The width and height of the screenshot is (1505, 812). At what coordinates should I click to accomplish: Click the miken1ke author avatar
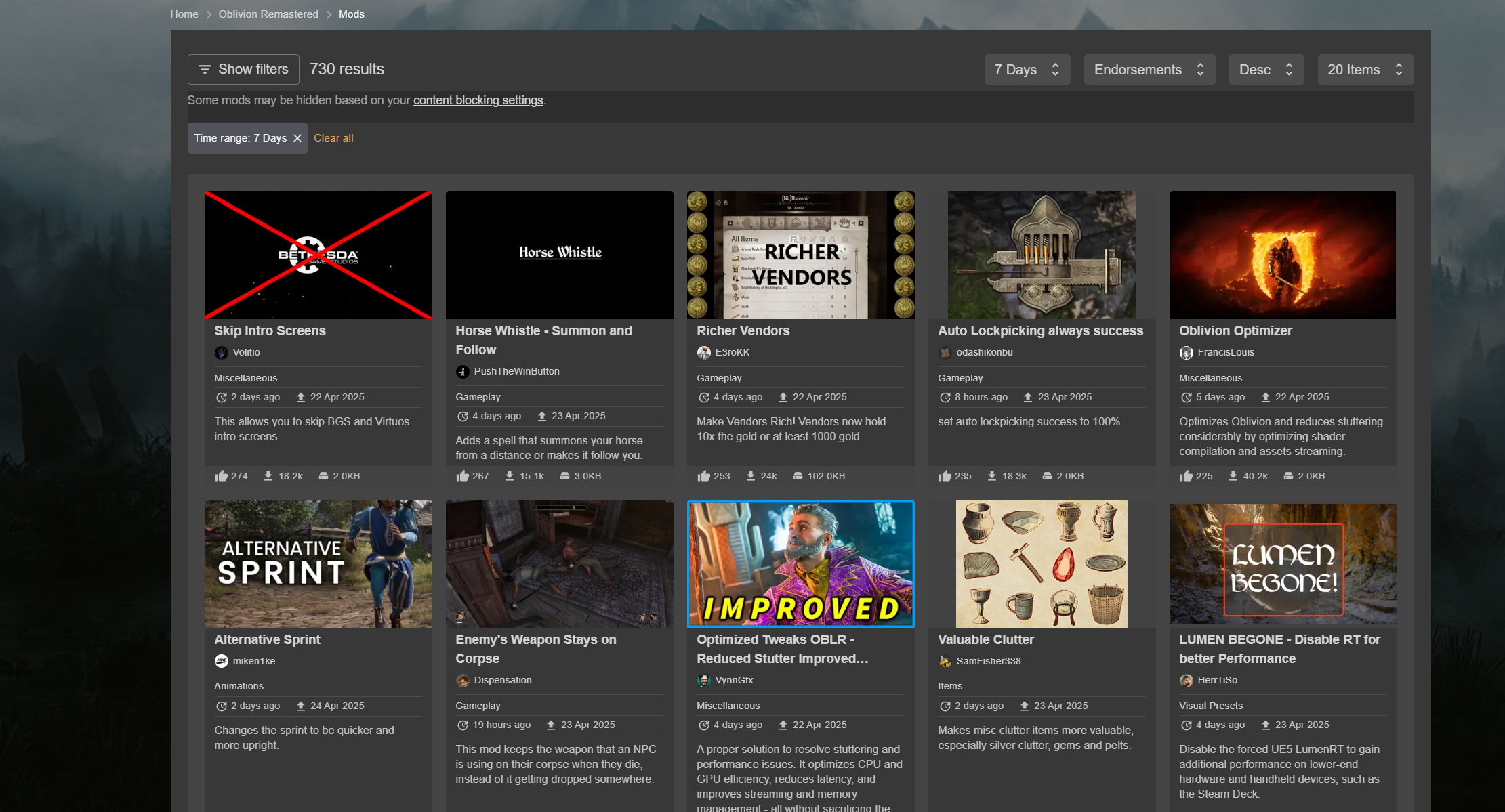coord(221,662)
